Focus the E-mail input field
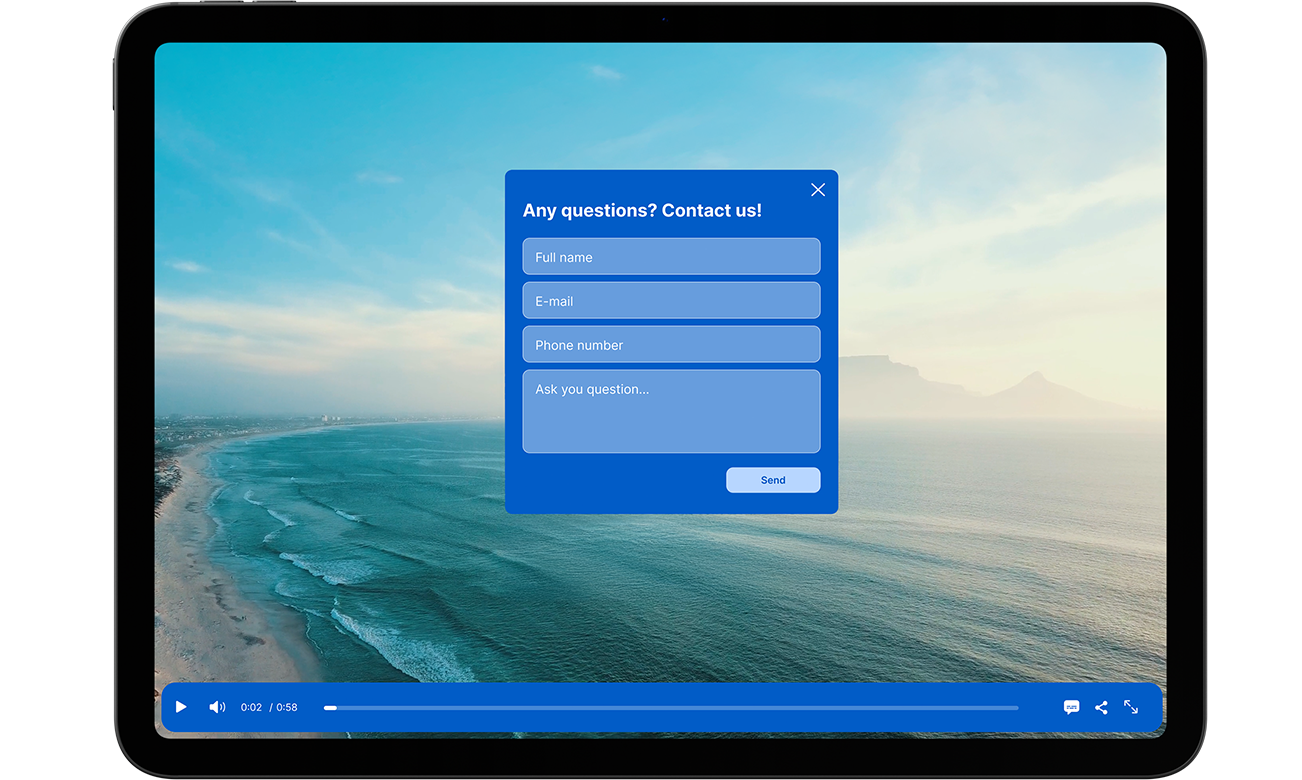1302x780 pixels. click(671, 300)
